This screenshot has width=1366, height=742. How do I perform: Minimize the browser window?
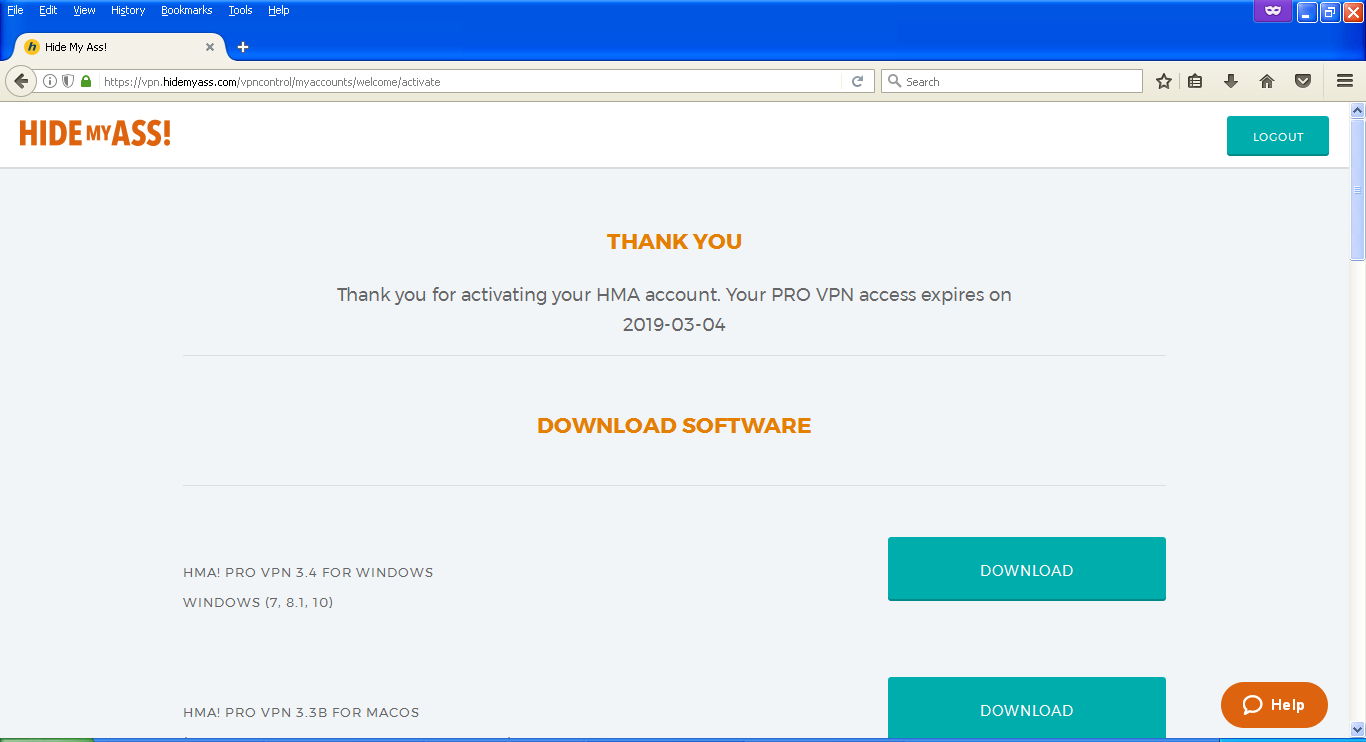coord(1308,12)
